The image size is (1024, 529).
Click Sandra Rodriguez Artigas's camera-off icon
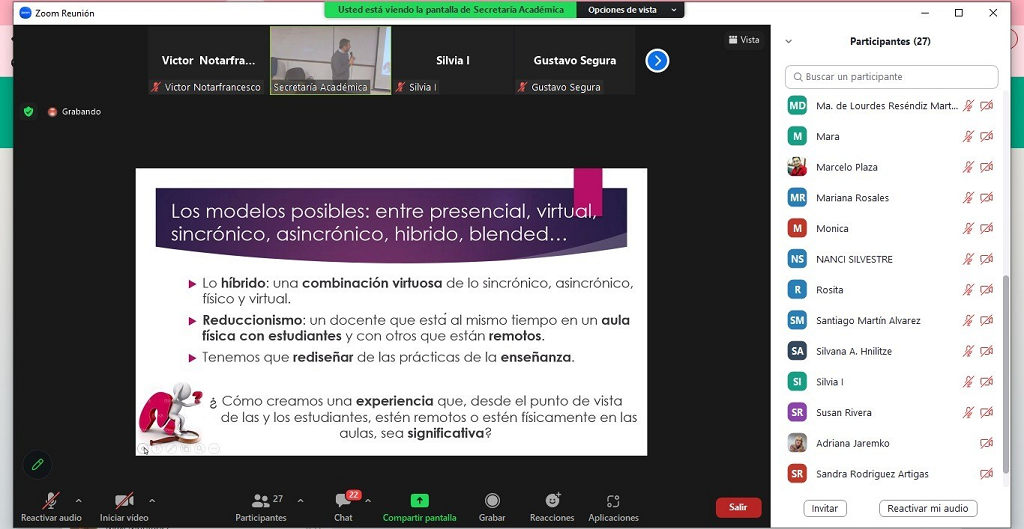click(x=987, y=474)
